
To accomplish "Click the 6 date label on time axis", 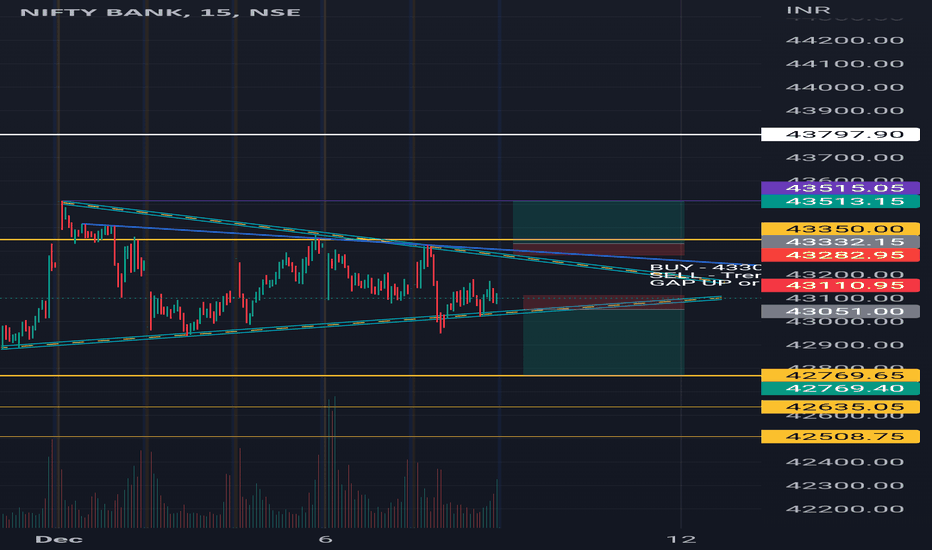I will (325, 539).
